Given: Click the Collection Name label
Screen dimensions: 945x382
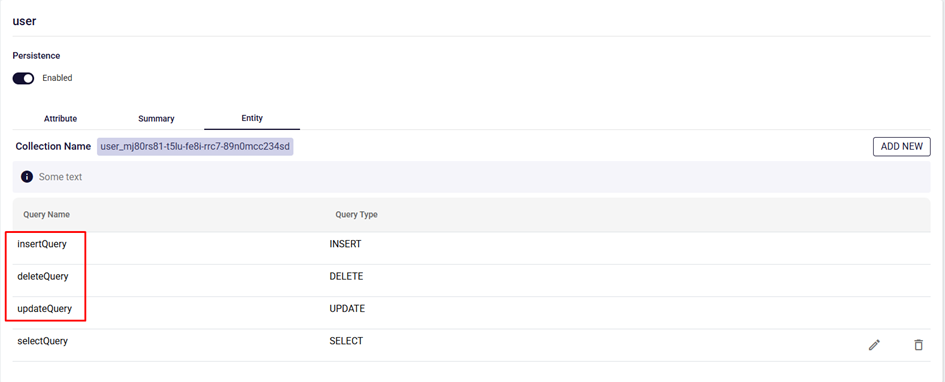Looking at the screenshot, I should [53, 146].
